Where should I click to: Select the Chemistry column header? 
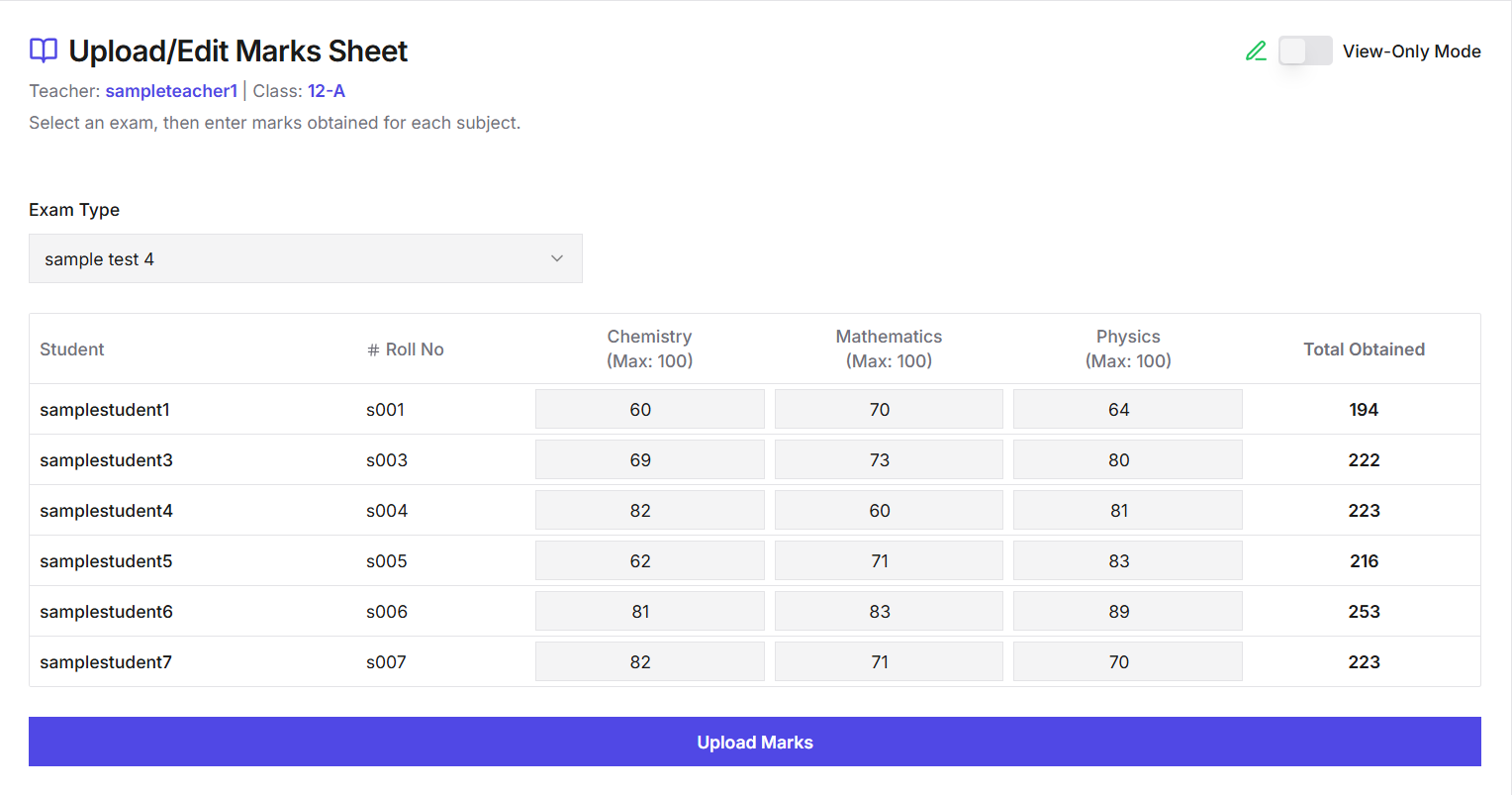pyautogui.click(x=649, y=348)
